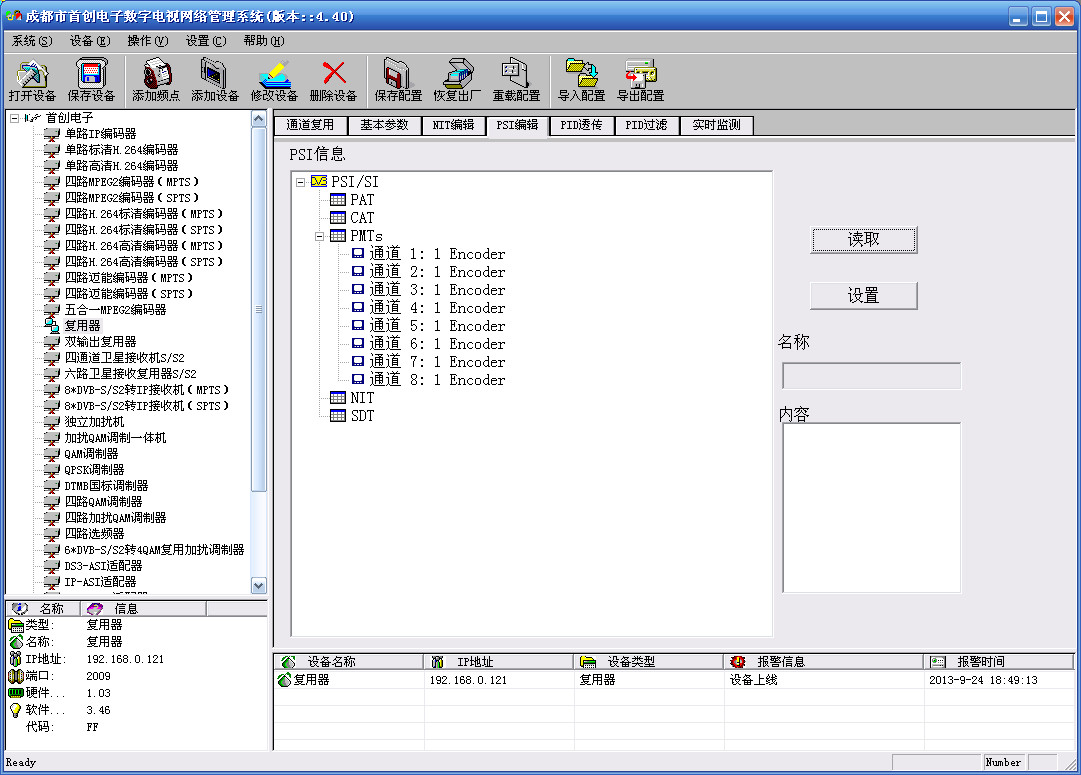Select 单路高清H.264编码器 in device tree
Image resolution: width=1081 pixels, height=775 pixels.
pyautogui.click(x=121, y=165)
